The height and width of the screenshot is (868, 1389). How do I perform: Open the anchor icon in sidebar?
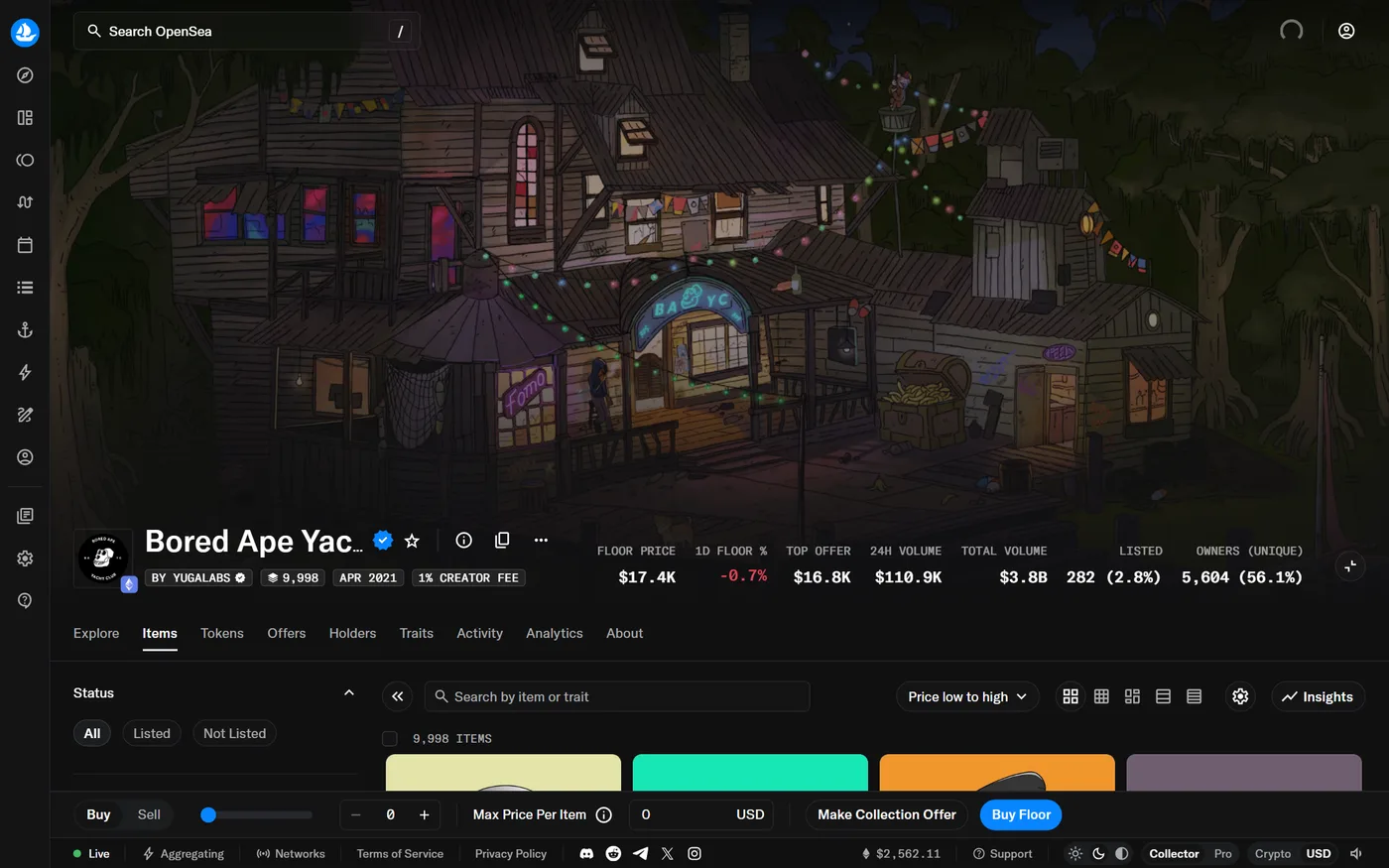coord(25,330)
